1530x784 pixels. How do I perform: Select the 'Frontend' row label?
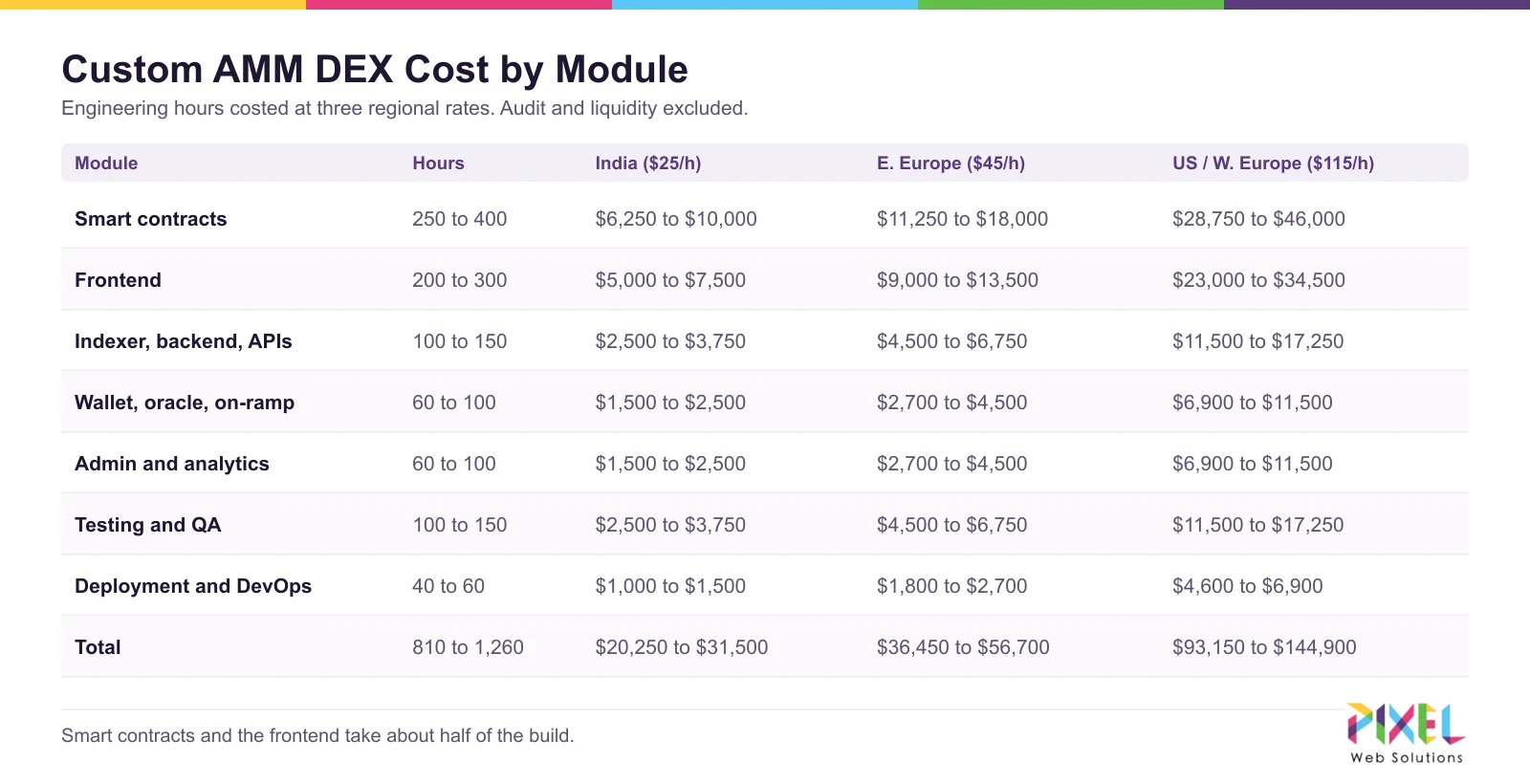(118, 280)
